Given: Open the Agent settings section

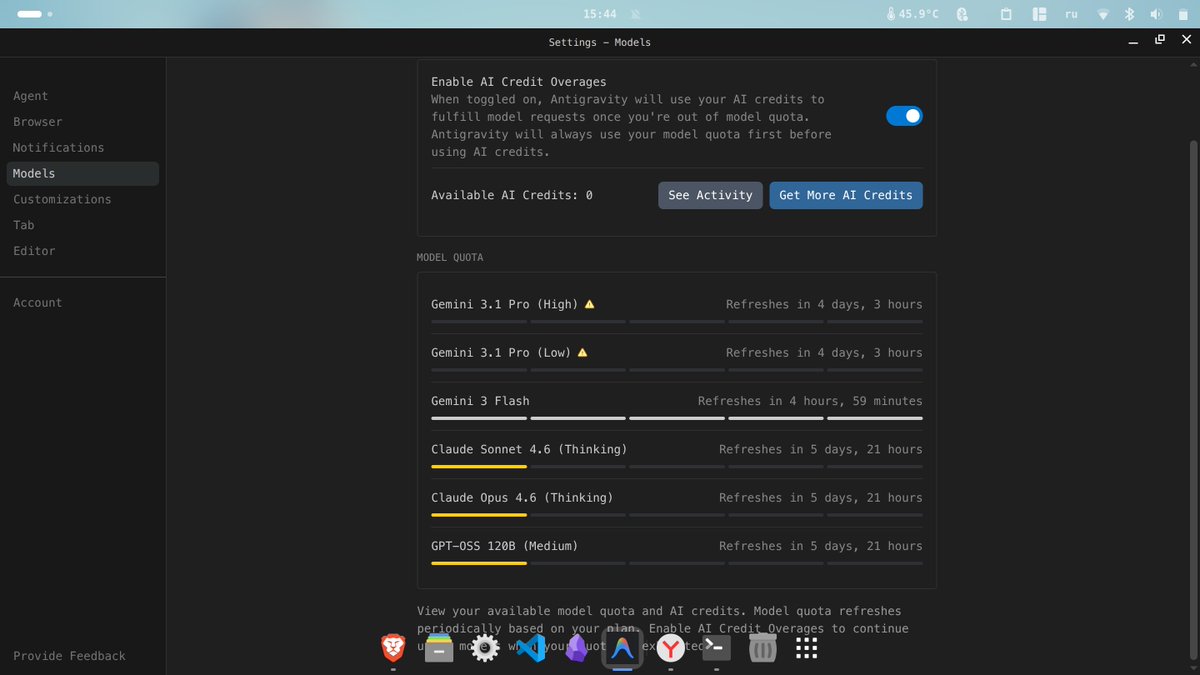Looking at the screenshot, I should pyautogui.click(x=30, y=96).
